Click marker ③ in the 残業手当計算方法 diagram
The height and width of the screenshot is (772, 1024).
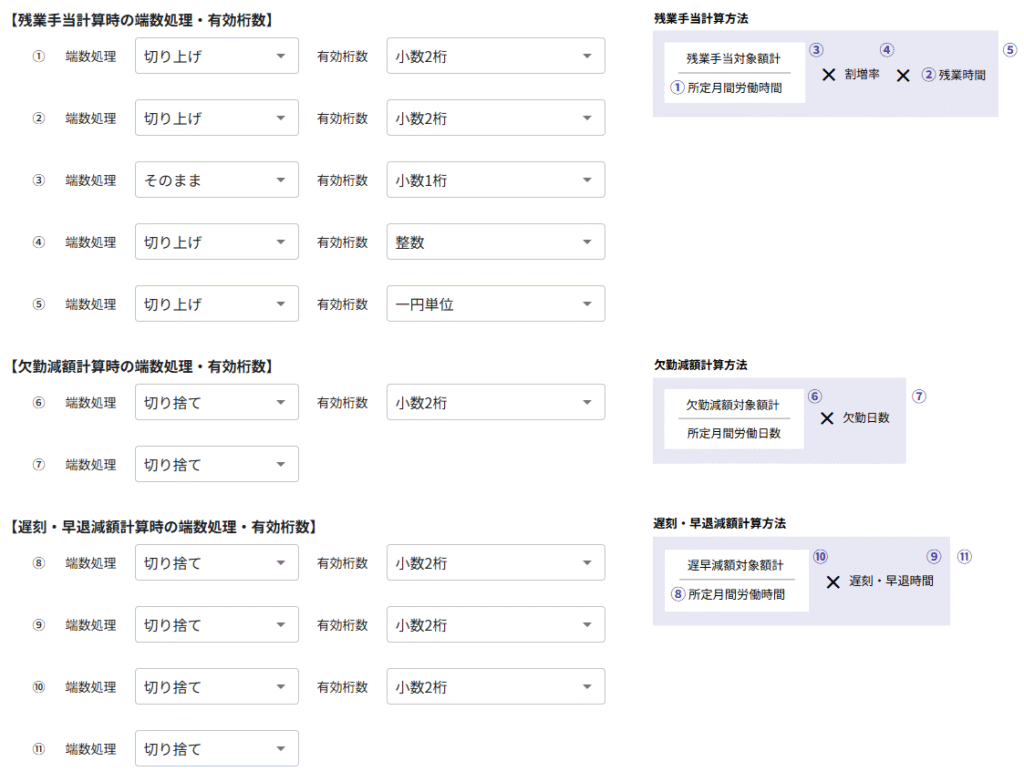coord(816,50)
